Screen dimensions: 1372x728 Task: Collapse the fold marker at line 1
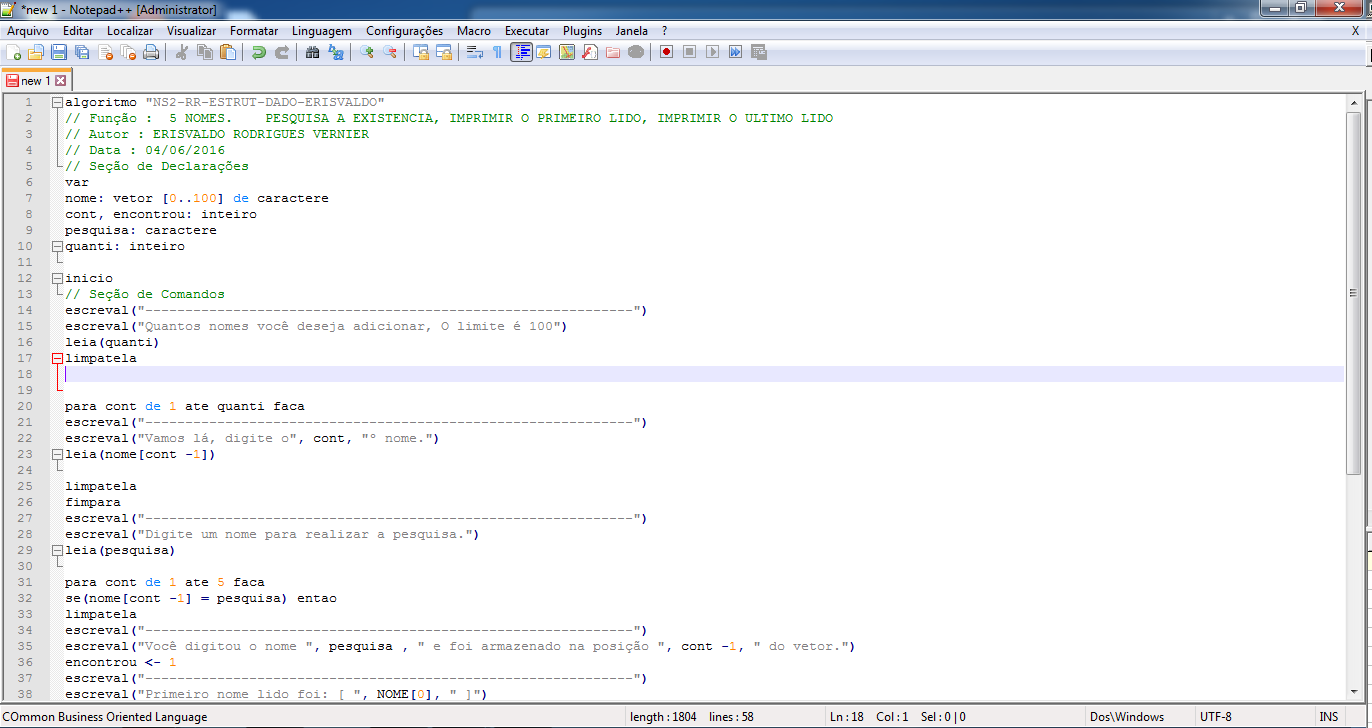point(57,102)
